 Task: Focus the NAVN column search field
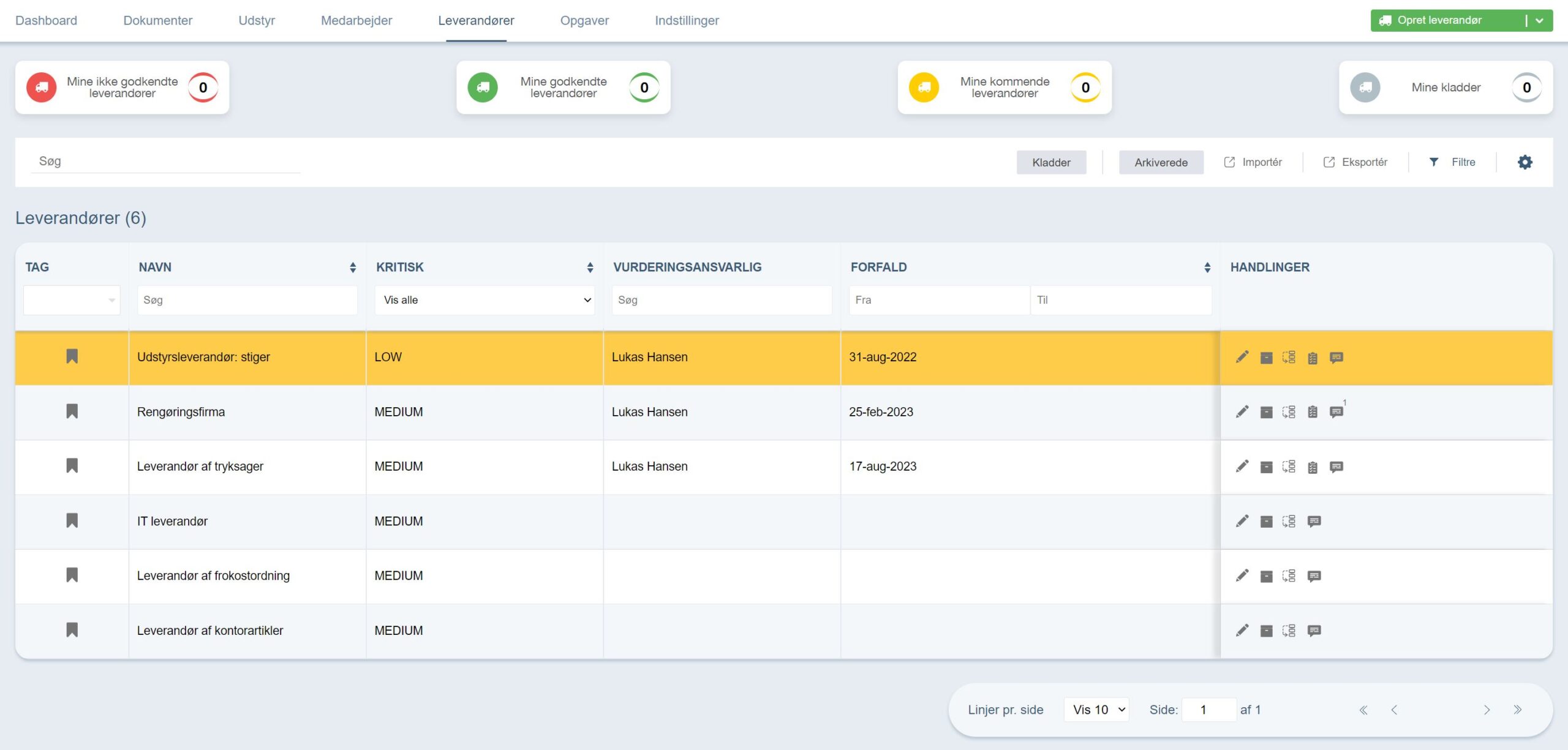click(x=247, y=300)
